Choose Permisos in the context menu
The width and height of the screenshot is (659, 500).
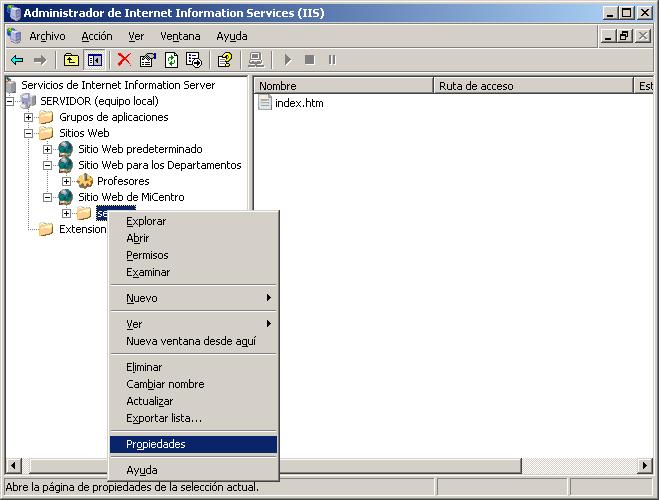(x=193, y=255)
